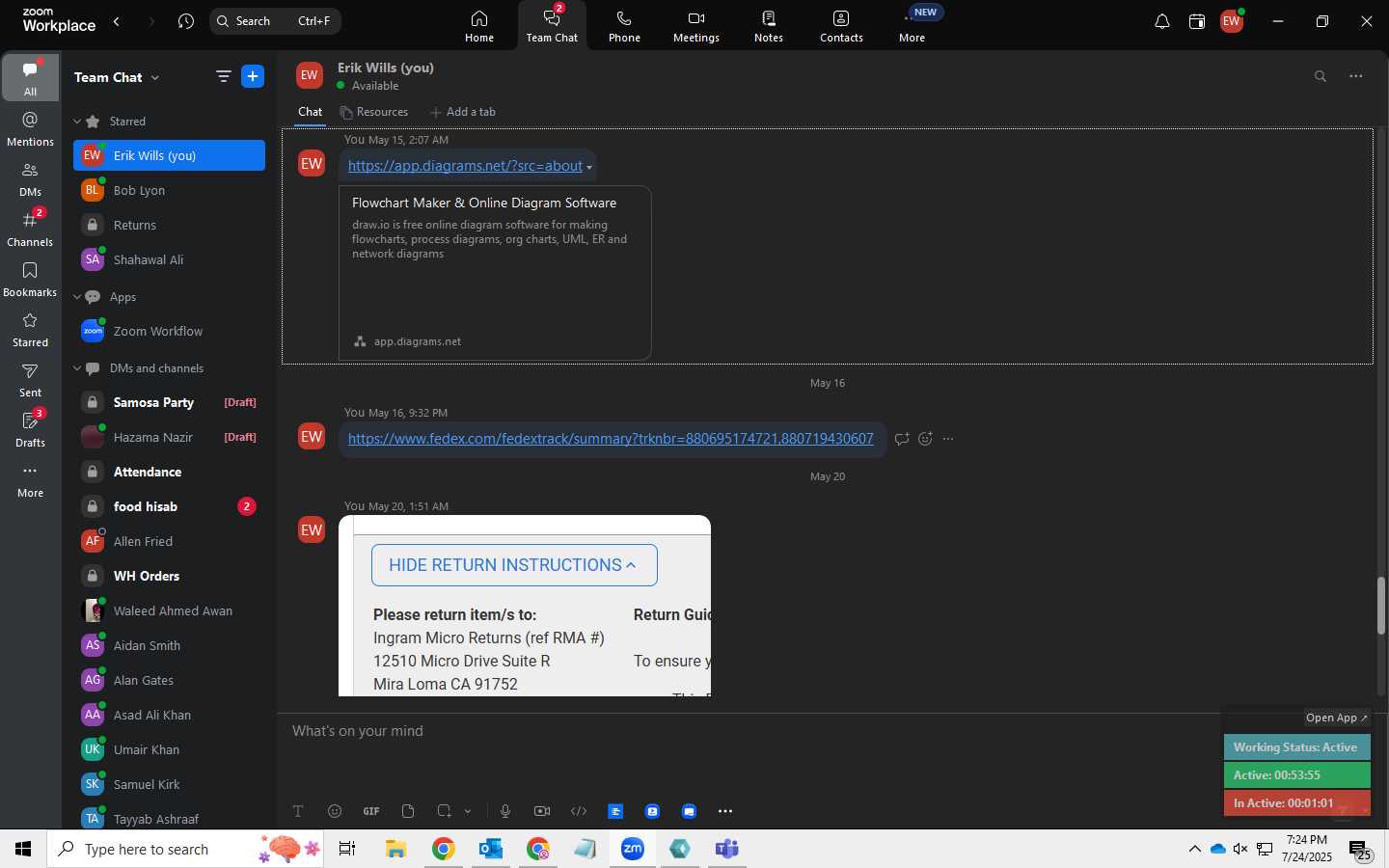Insert a code snippet
The width and height of the screenshot is (1389, 868).
coord(579,811)
